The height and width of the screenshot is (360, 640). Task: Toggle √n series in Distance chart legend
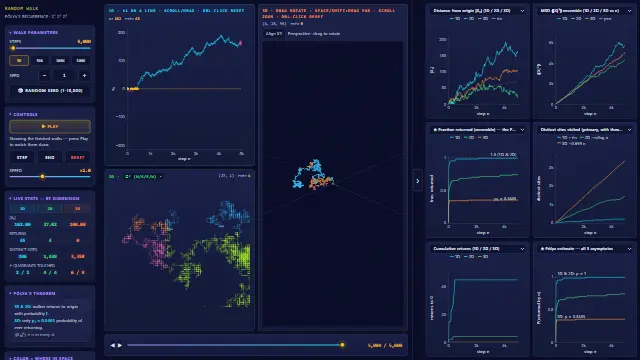496,19
